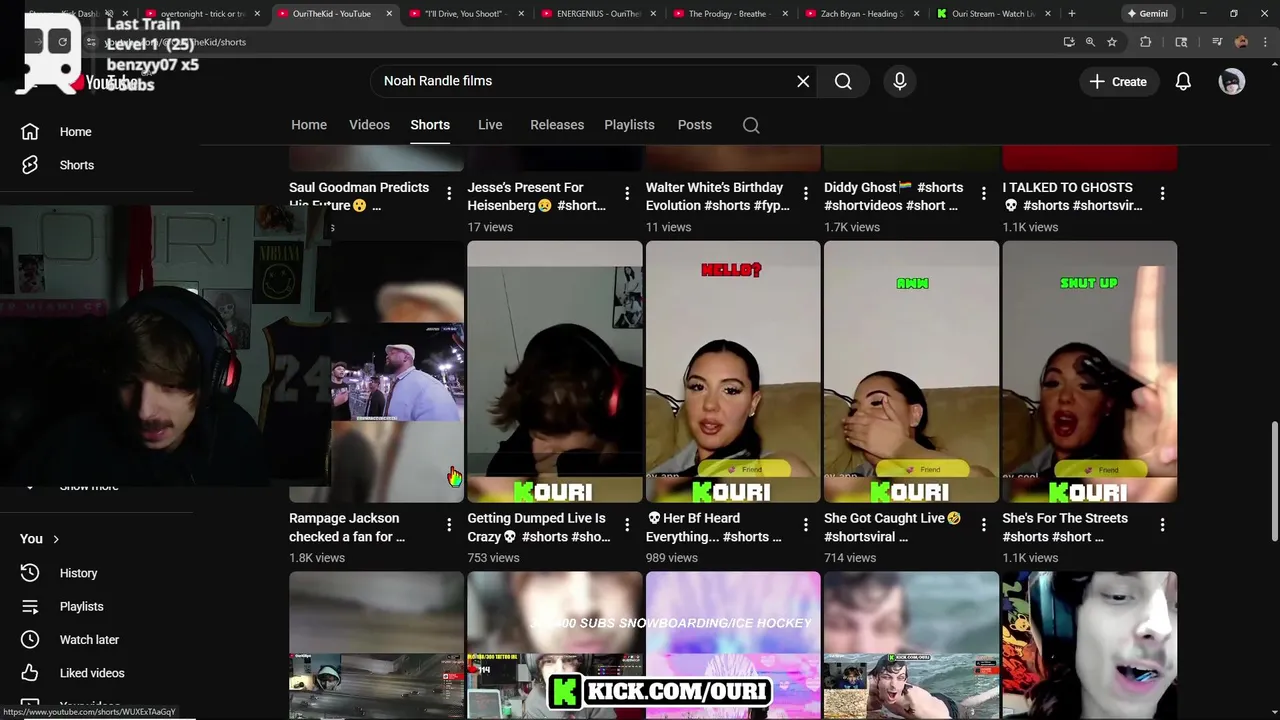Activate voice search microphone
The height and width of the screenshot is (720, 1280).
click(x=900, y=81)
